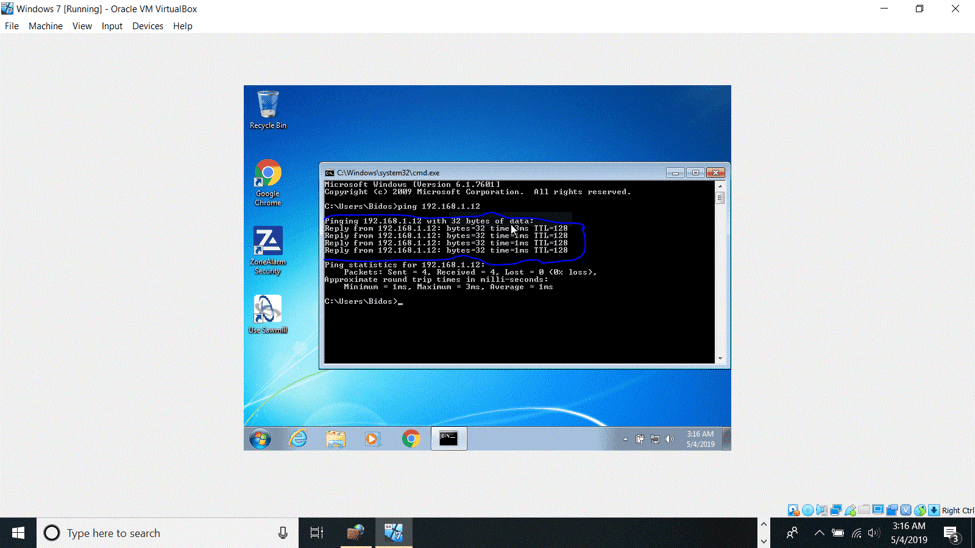Screen dimensions: 975x548
Task: Click VirtualBox mouse integration indicator
Action: pos(920,510)
